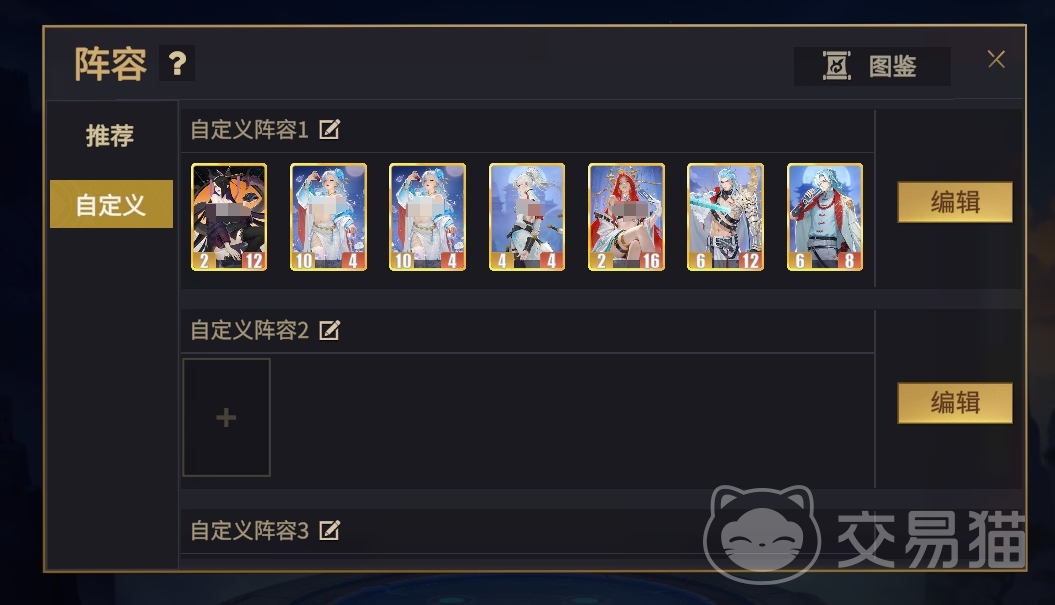Select the white-haired hero card marked 4 and 4
The height and width of the screenshot is (605, 1055).
[x=527, y=217]
